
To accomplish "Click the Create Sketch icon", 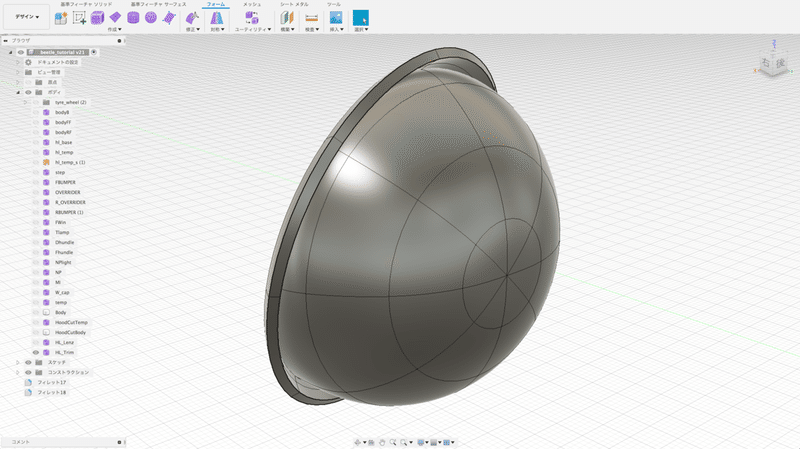I will [x=79, y=18].
